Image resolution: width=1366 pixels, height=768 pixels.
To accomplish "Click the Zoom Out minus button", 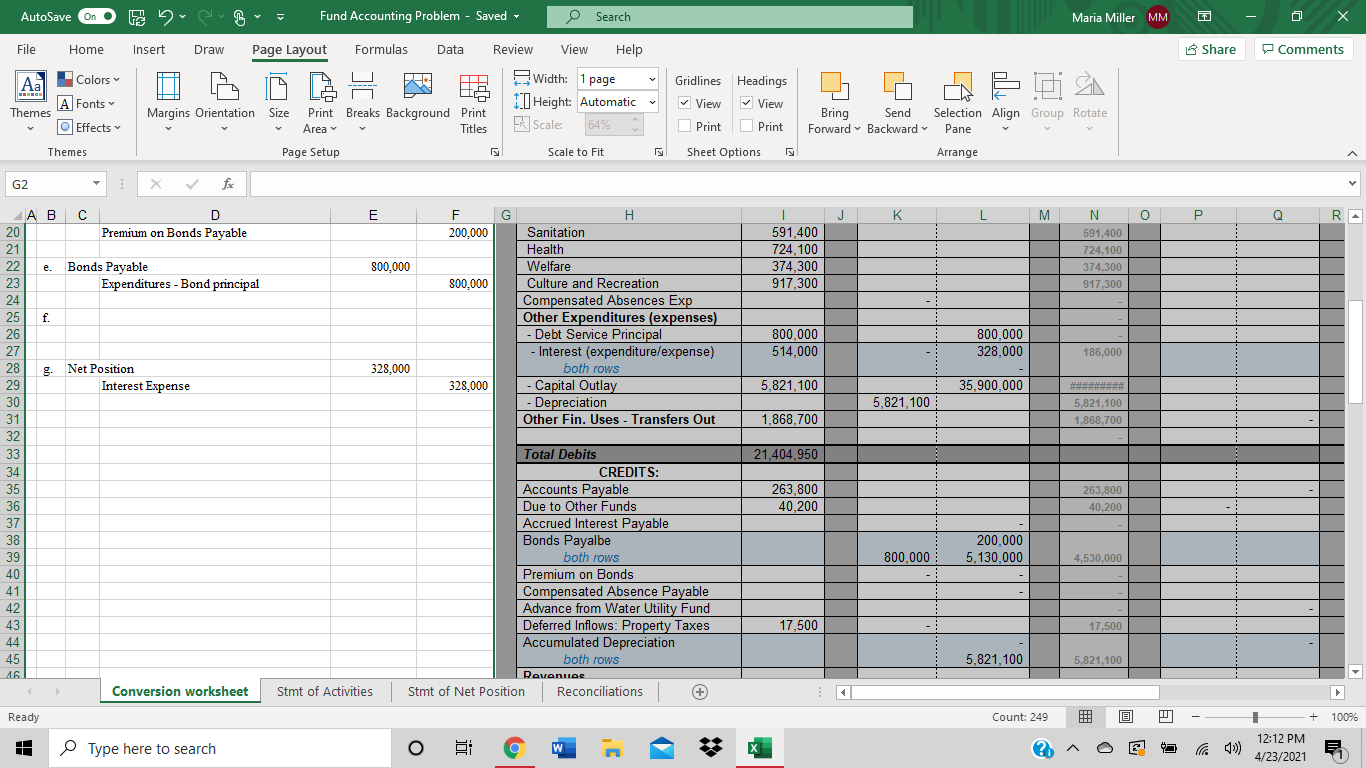I will coord(1196,717).
